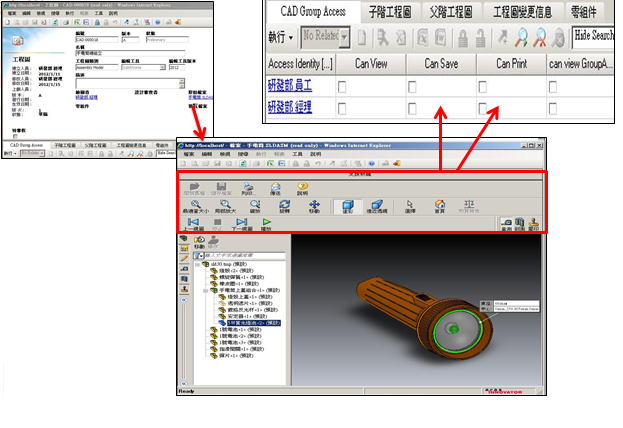Click the green Play button in viewer
623x428 pixels.
pos(266,224)
